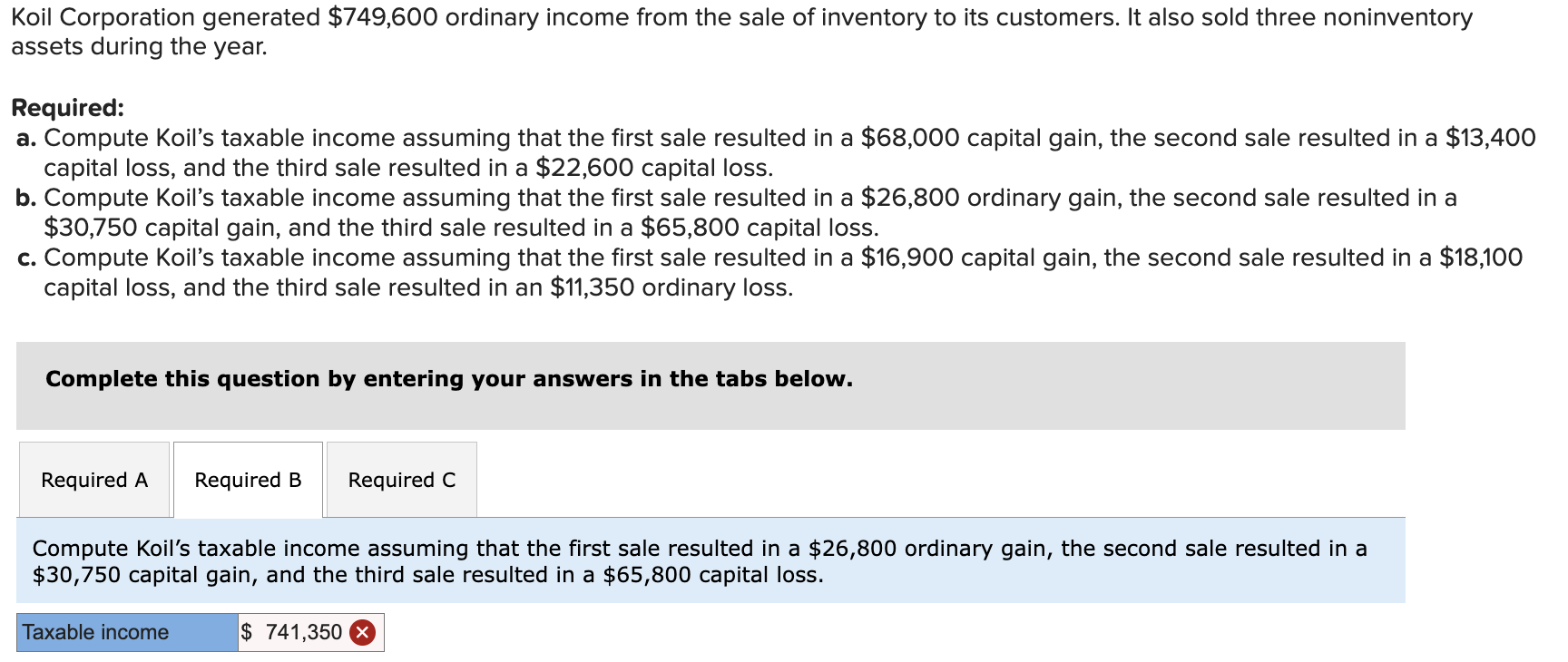Switch to the Required A tab

93,479
